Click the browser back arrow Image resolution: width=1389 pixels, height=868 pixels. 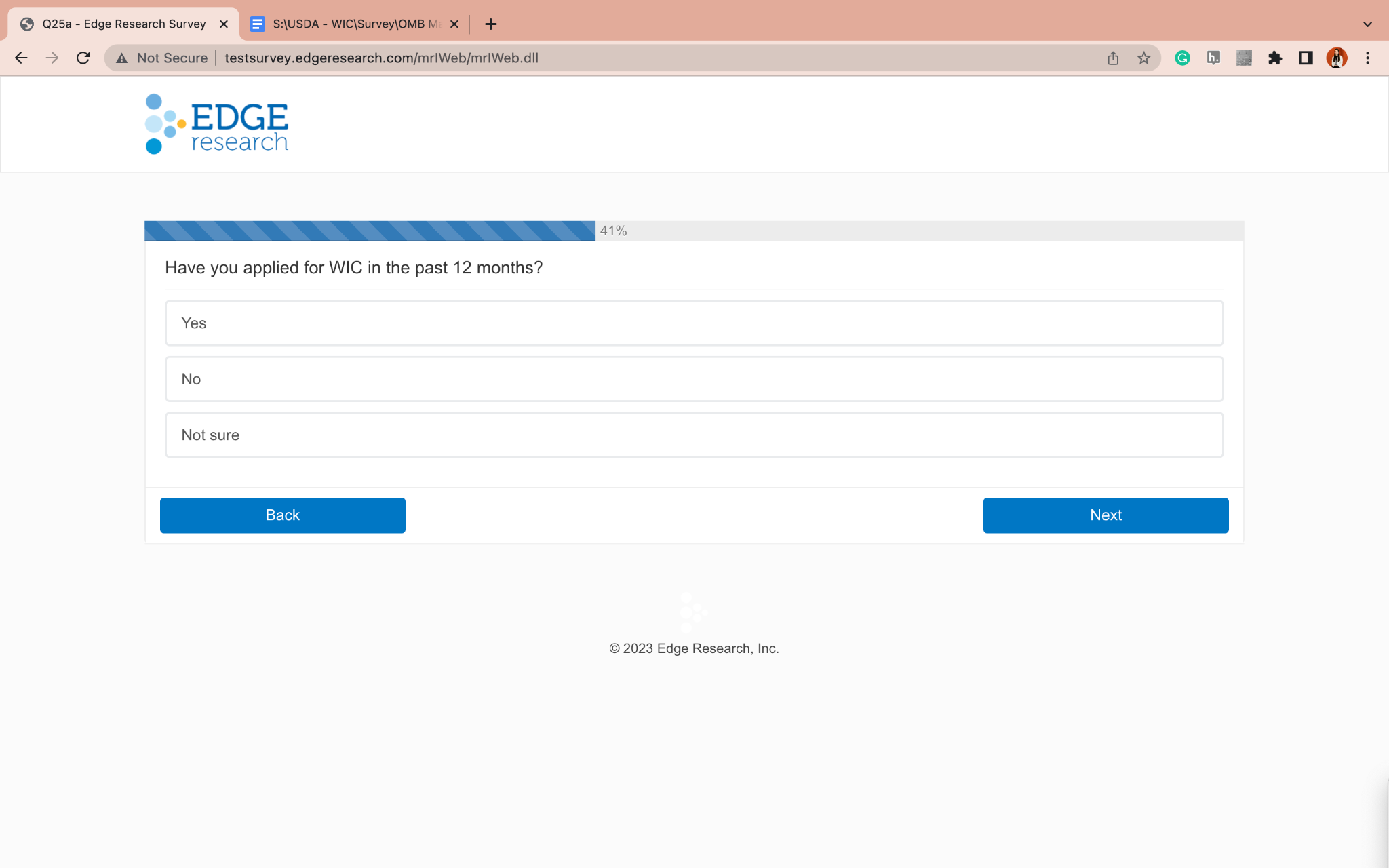point(21,58)
